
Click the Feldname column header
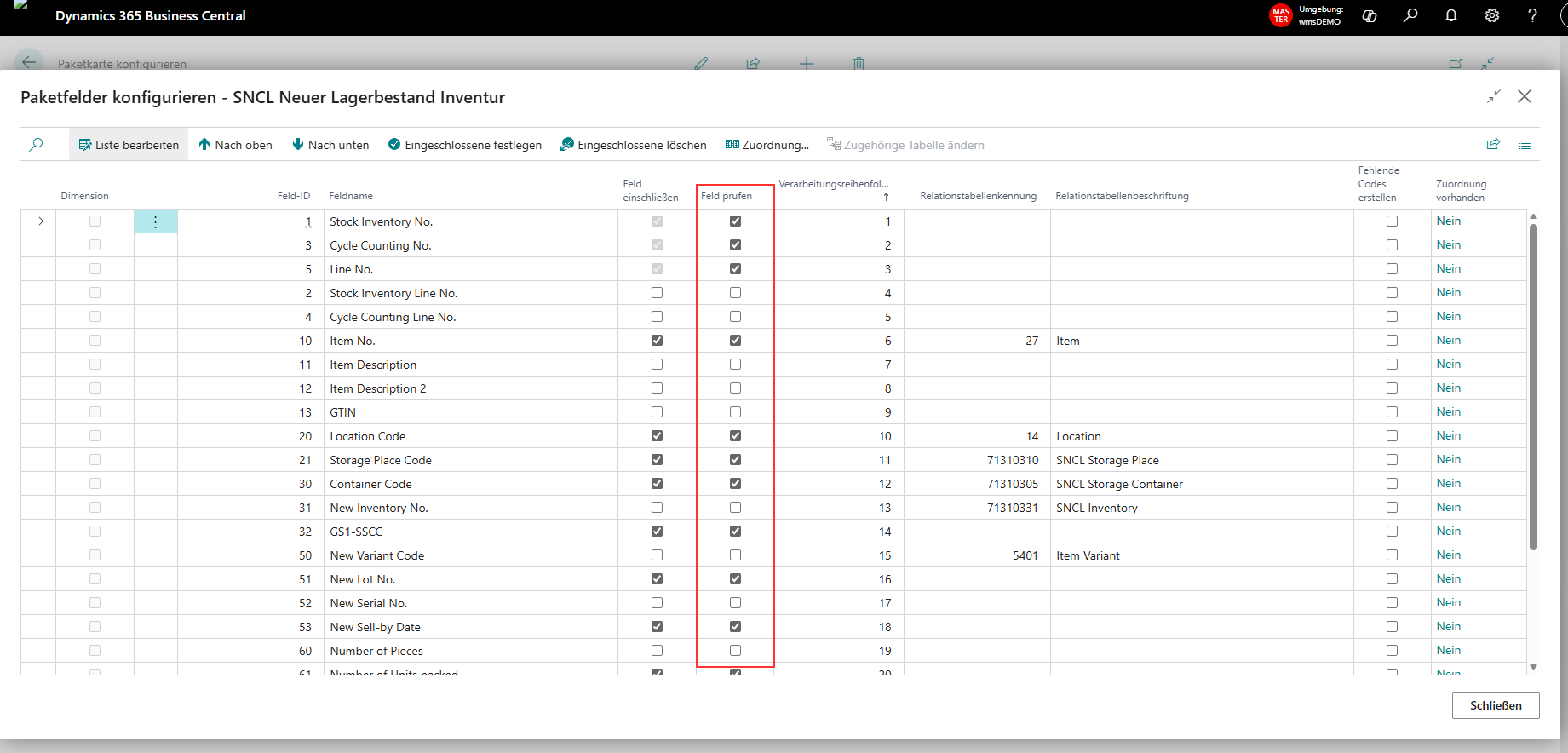coord(351,196)
